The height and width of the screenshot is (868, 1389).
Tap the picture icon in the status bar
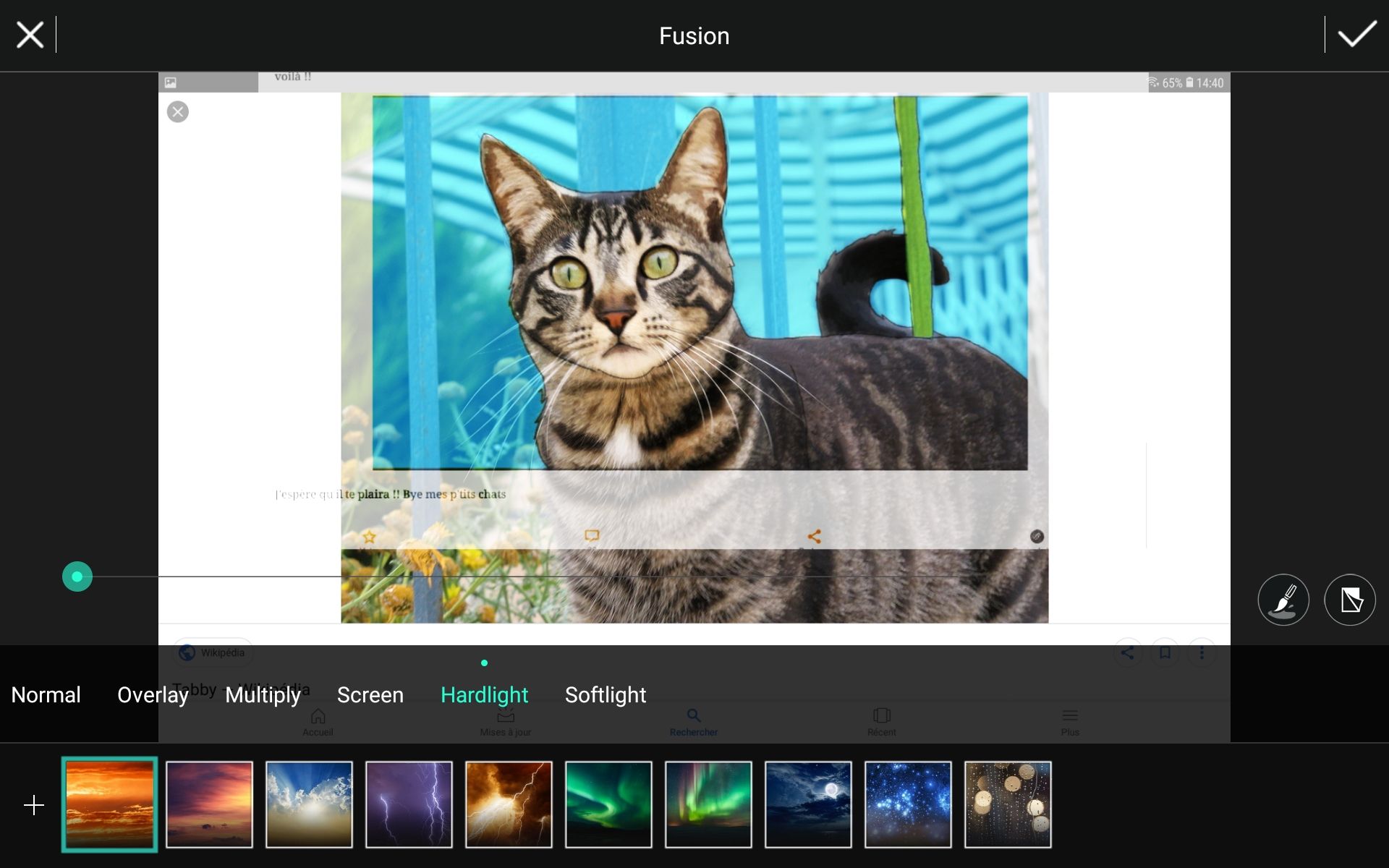(x=171, y=82)
